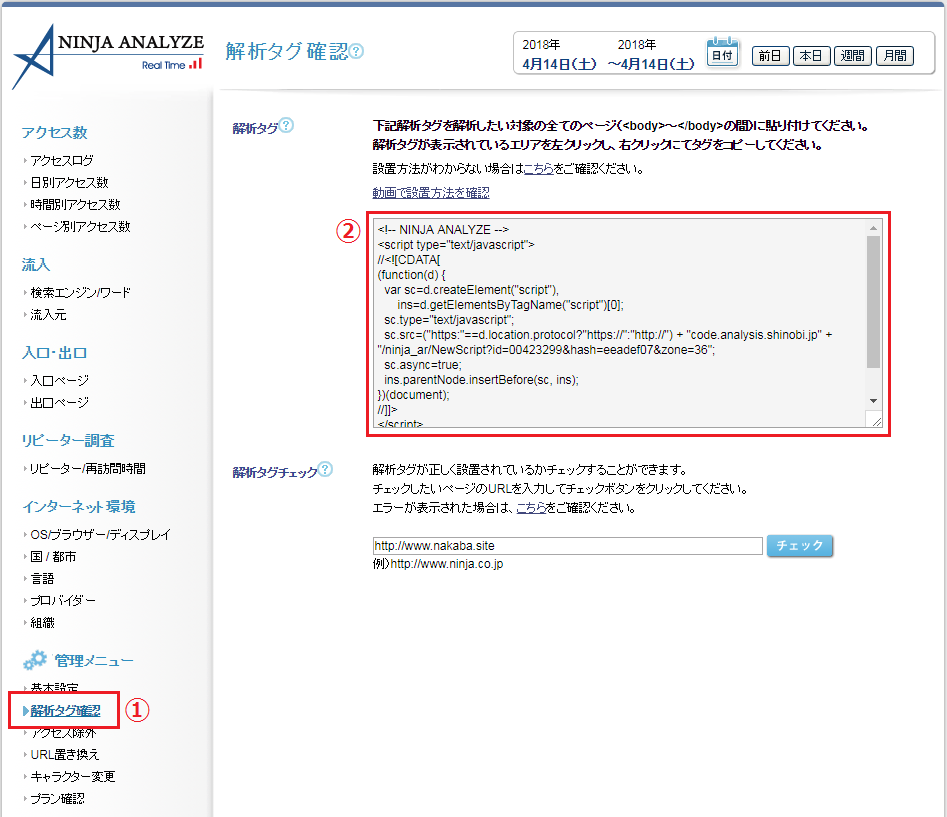Screen dimensions: 947x817
Task: Click 入口・出口 section heading
Action: [54, 353]
